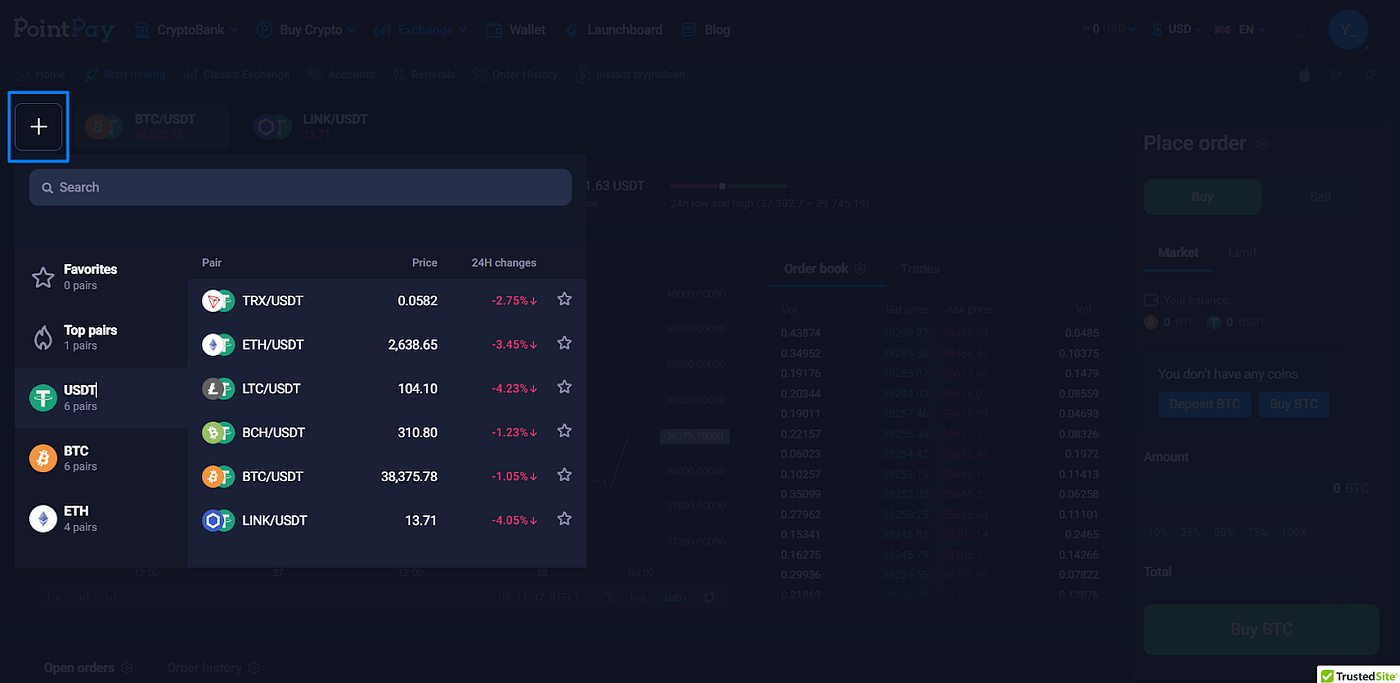Open the EN language selector
The width and height of the screenshot is (1400, 683).
coord(1240,29)
